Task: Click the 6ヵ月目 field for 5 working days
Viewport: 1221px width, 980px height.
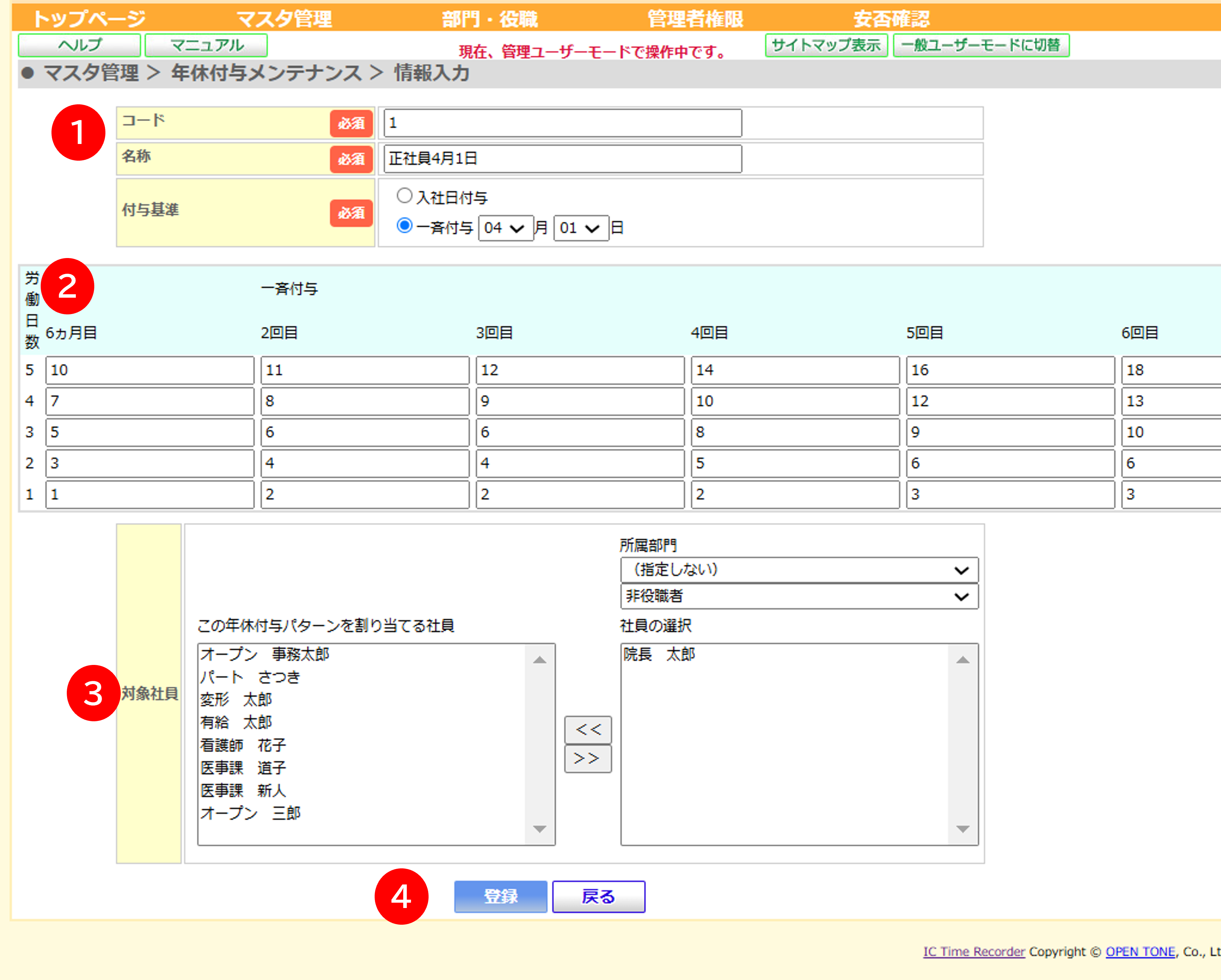Action: [150, 370]
